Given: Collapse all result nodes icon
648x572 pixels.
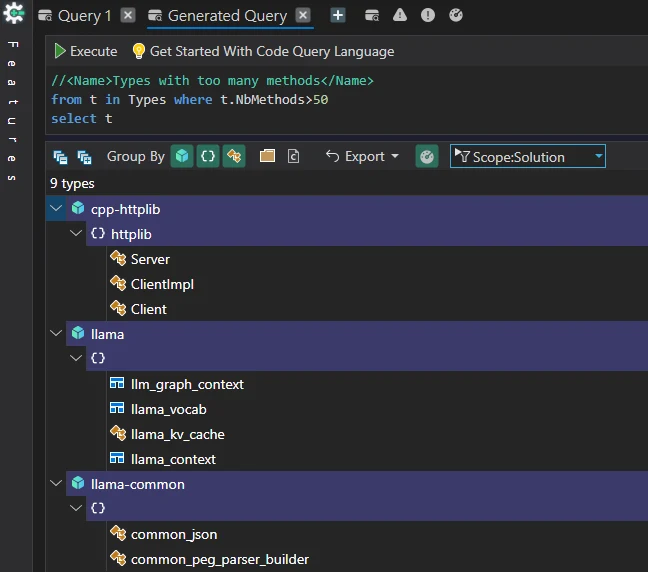Looking at the screenshot, I should pyautogui.click(x=60, y=157).
